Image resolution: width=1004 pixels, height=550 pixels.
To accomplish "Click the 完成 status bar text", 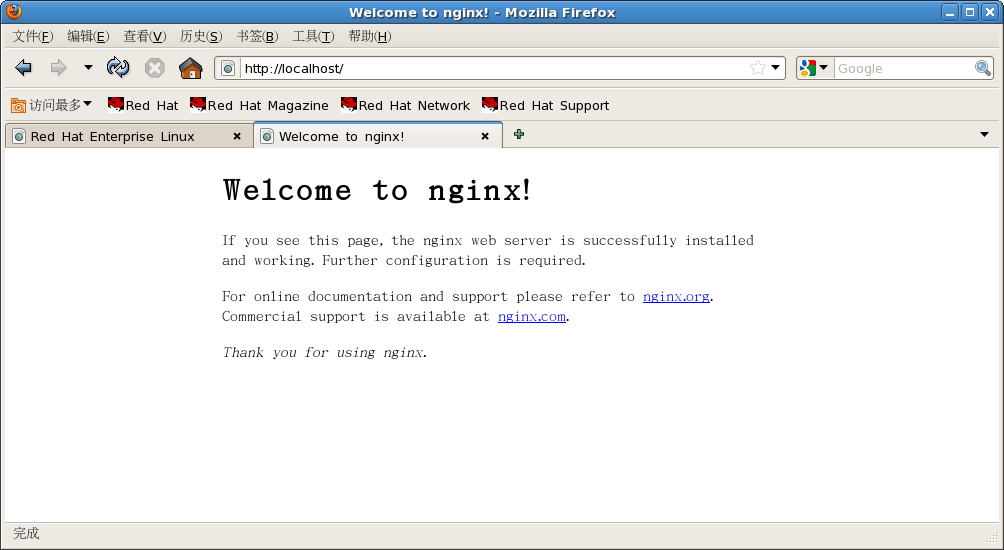I will tap(26, 533).
